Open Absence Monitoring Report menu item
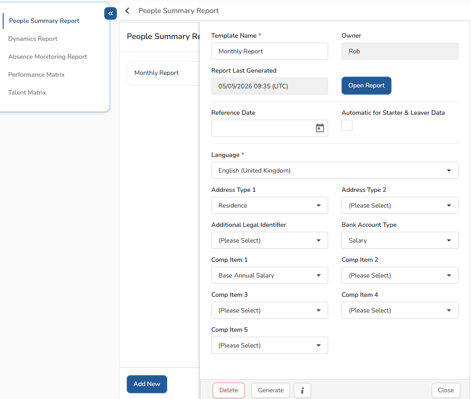Image resolution: width=471 pixels, height=399 pixels. [47, 57]
